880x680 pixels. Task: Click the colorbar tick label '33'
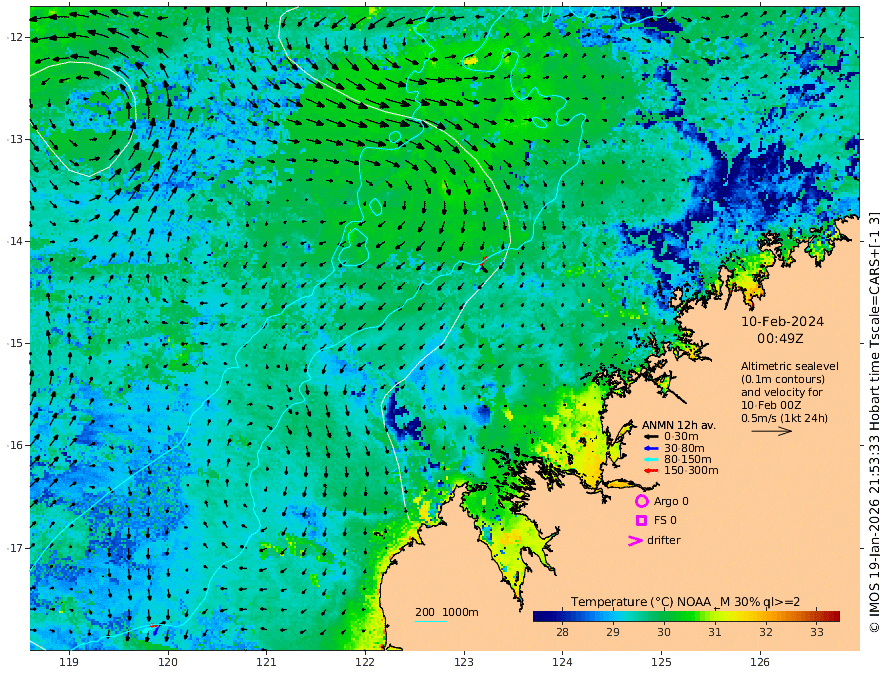click(817, 632)
